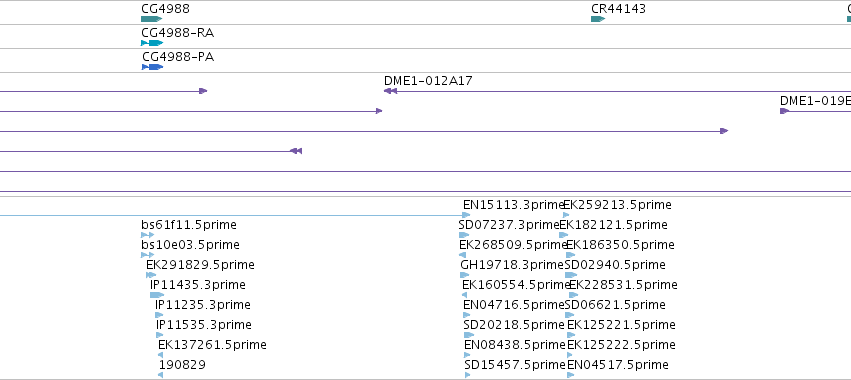Click the SD20218.5prime EST arrow glyph

pos(469,335)
